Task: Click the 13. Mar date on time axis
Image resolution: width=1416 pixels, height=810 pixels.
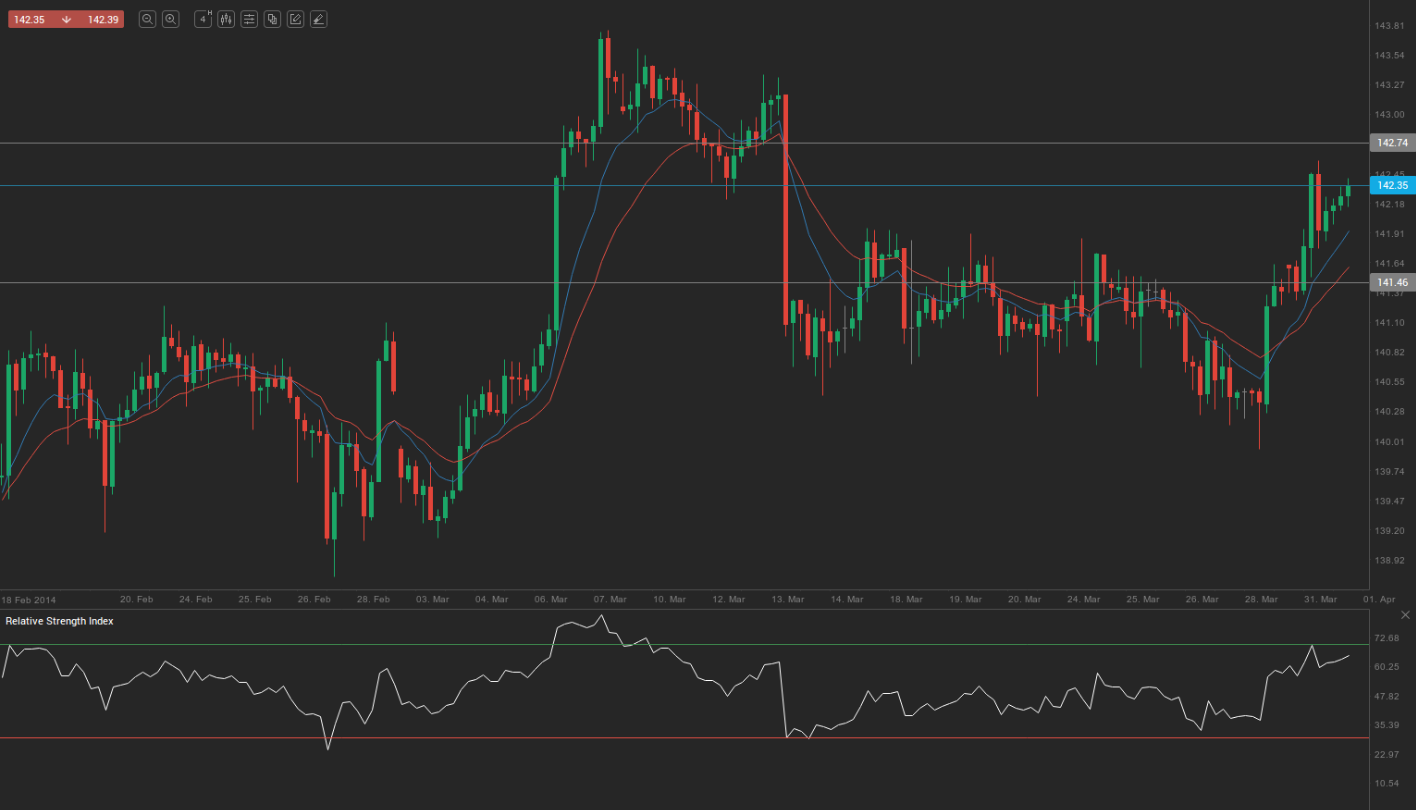Action: click(788, 599)
